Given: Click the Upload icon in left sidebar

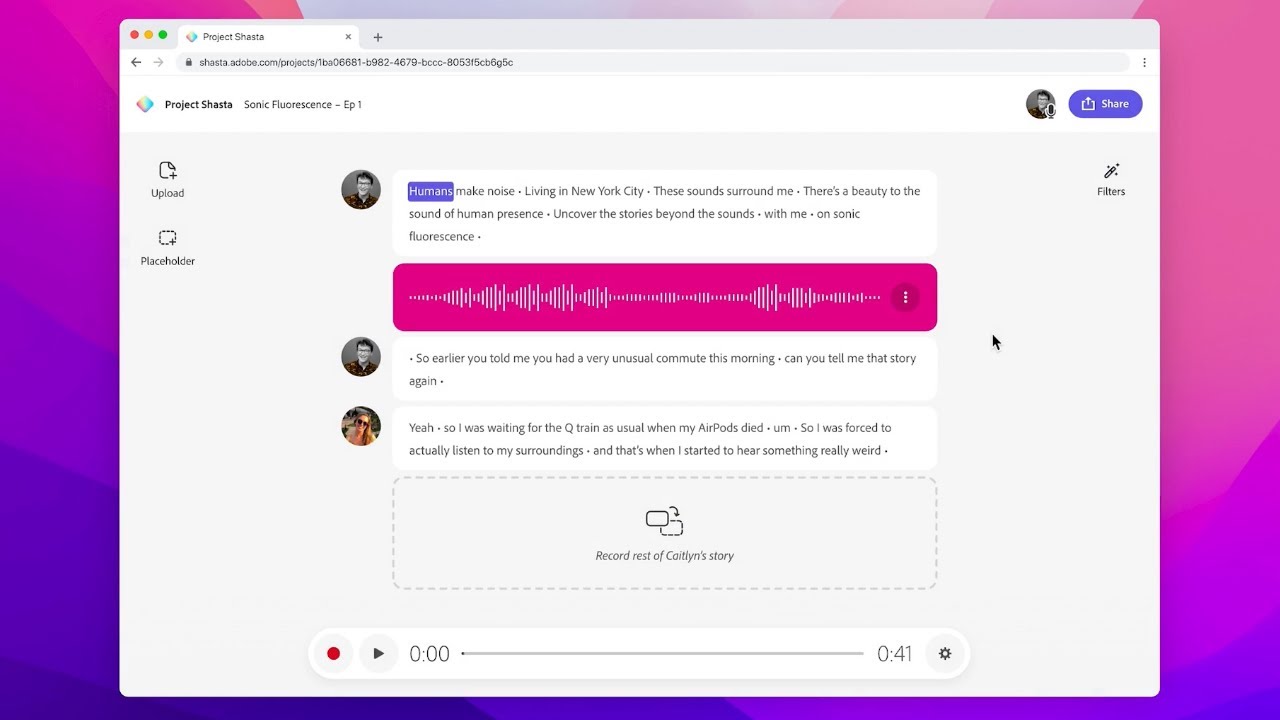Looking at the screenshot, I should [x=167, y=171].
